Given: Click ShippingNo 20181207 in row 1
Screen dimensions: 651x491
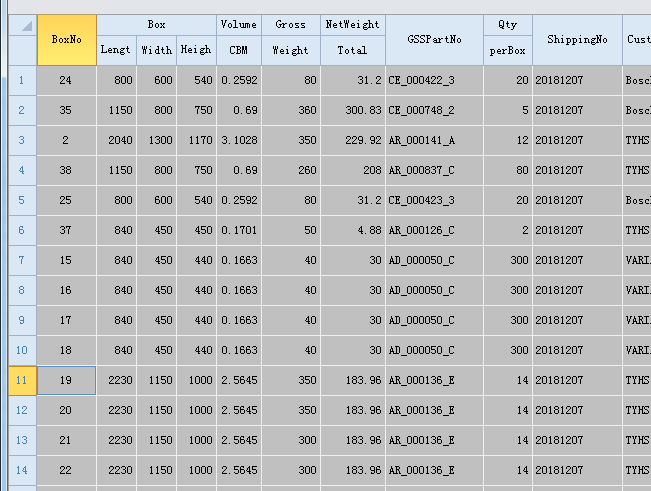Looking at the screenshot, I should 577,81.
